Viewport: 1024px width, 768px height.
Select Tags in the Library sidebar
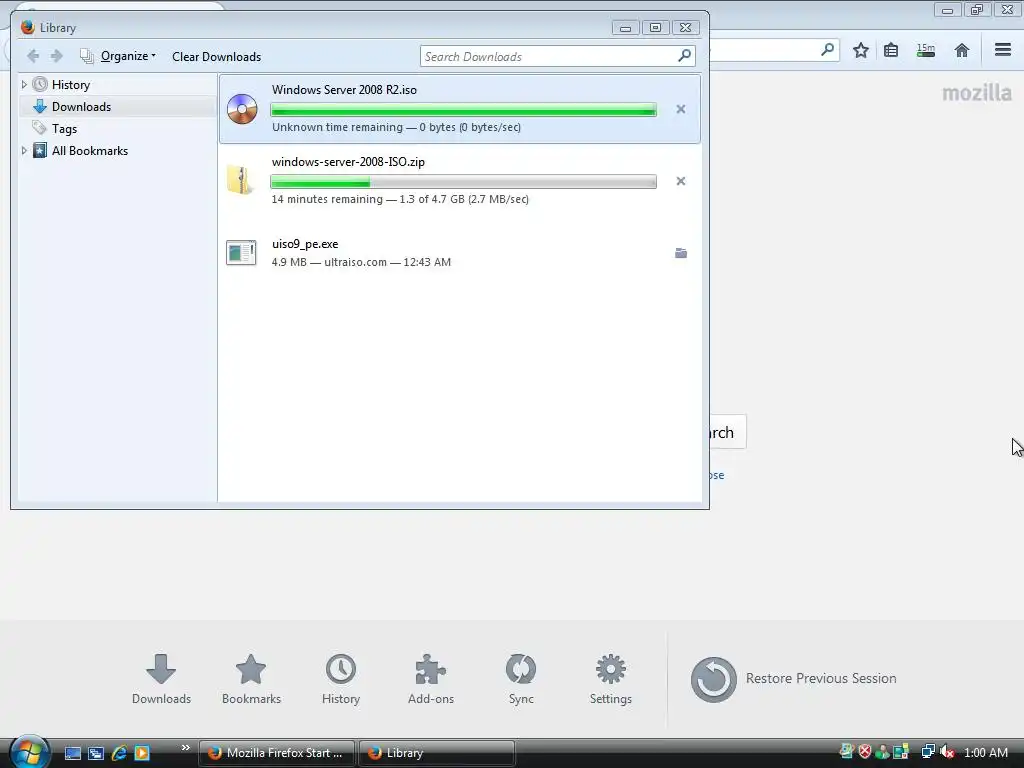(x=64, y=129)
